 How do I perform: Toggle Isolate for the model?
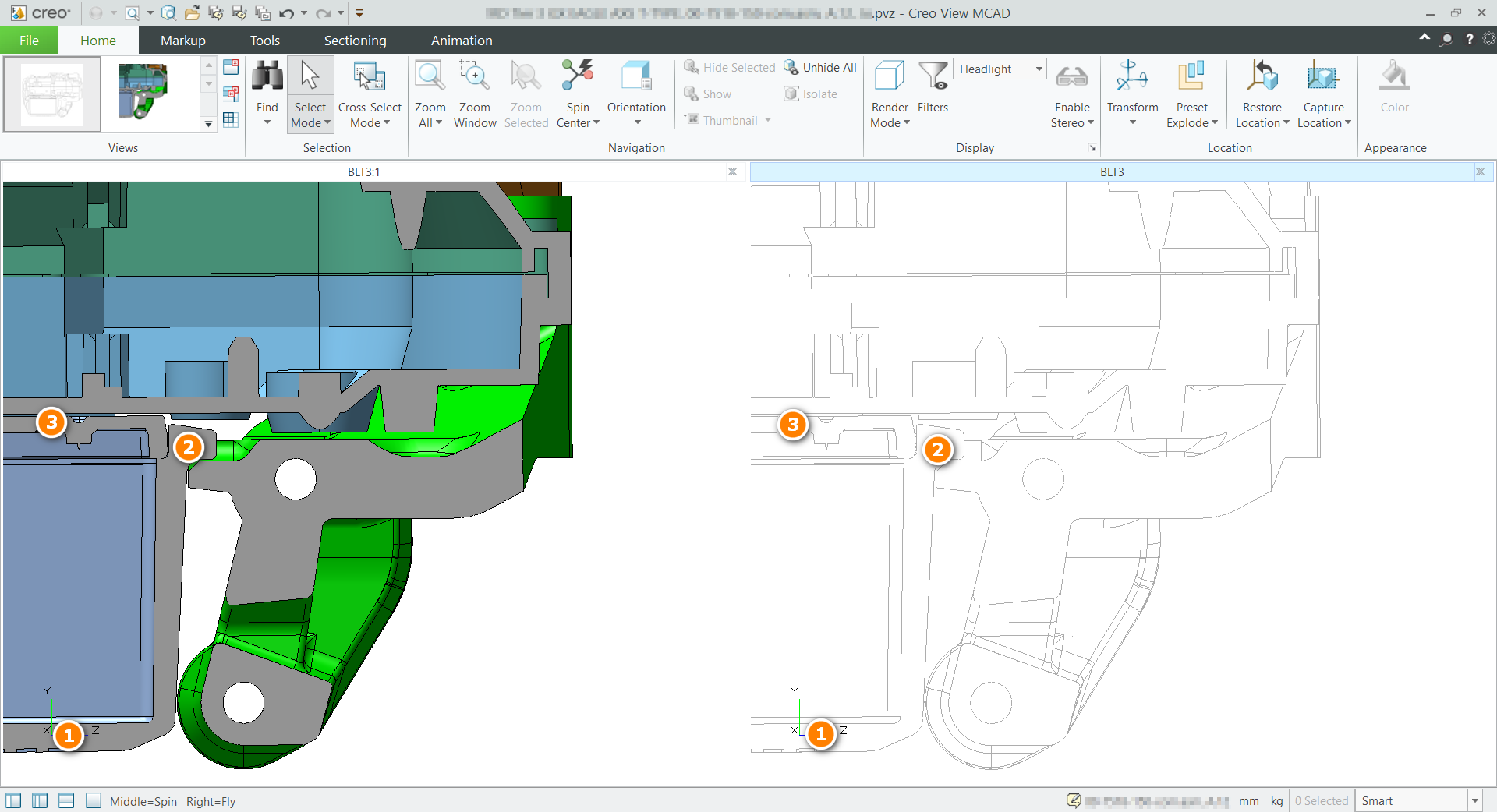tap(810, 94)
